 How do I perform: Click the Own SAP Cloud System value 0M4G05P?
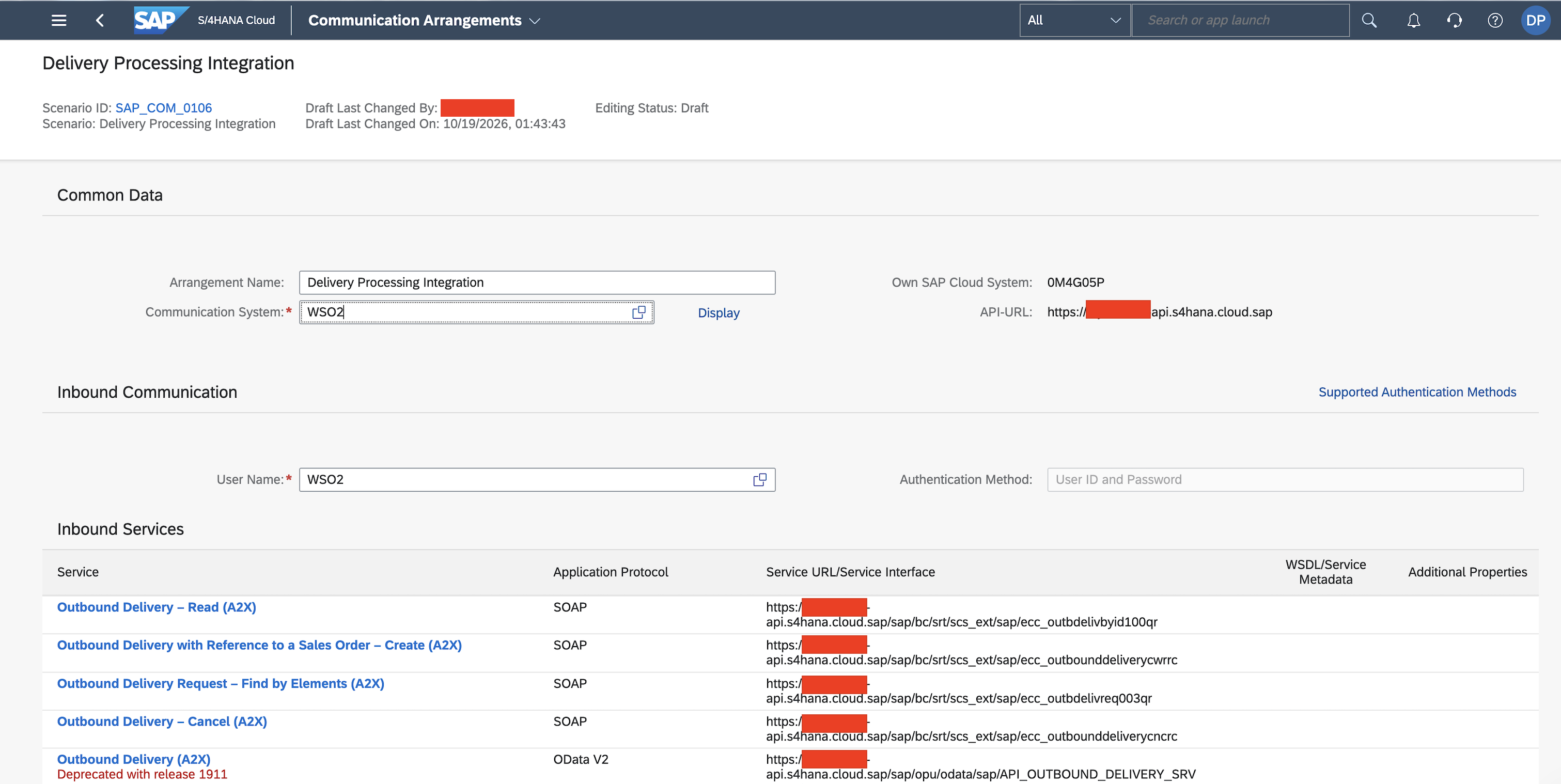(x=1075, y=283)
